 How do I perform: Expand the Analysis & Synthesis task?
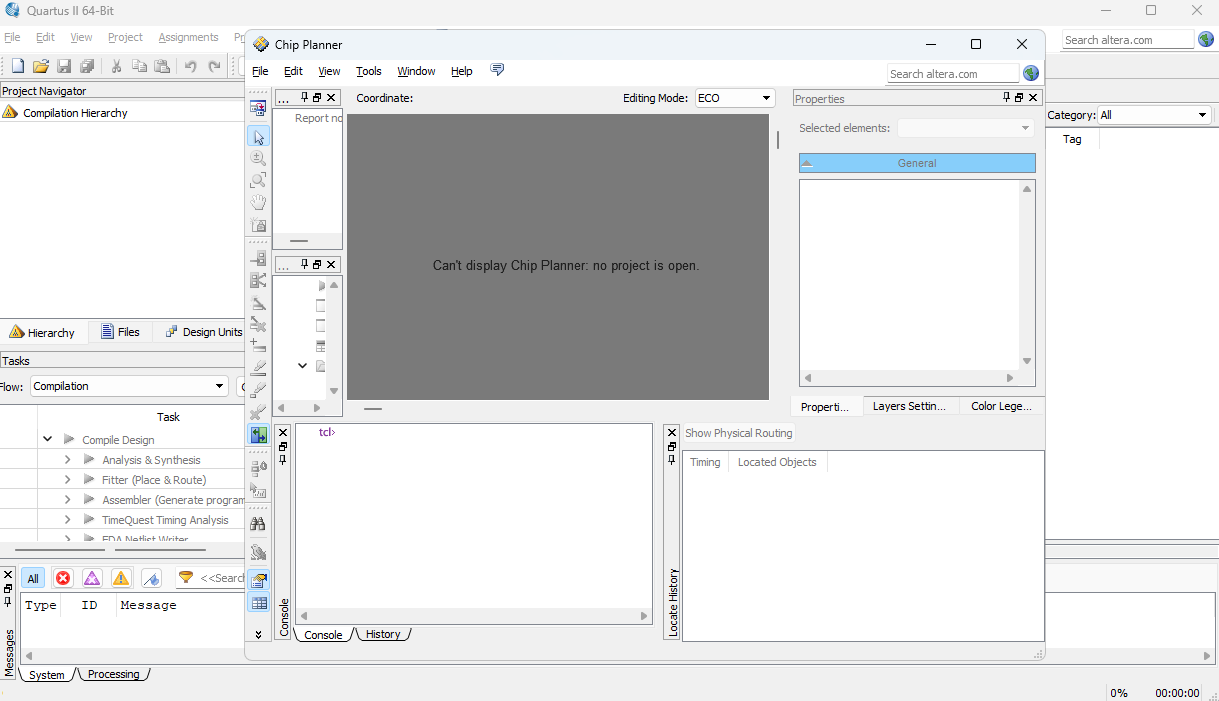point(67,460)
